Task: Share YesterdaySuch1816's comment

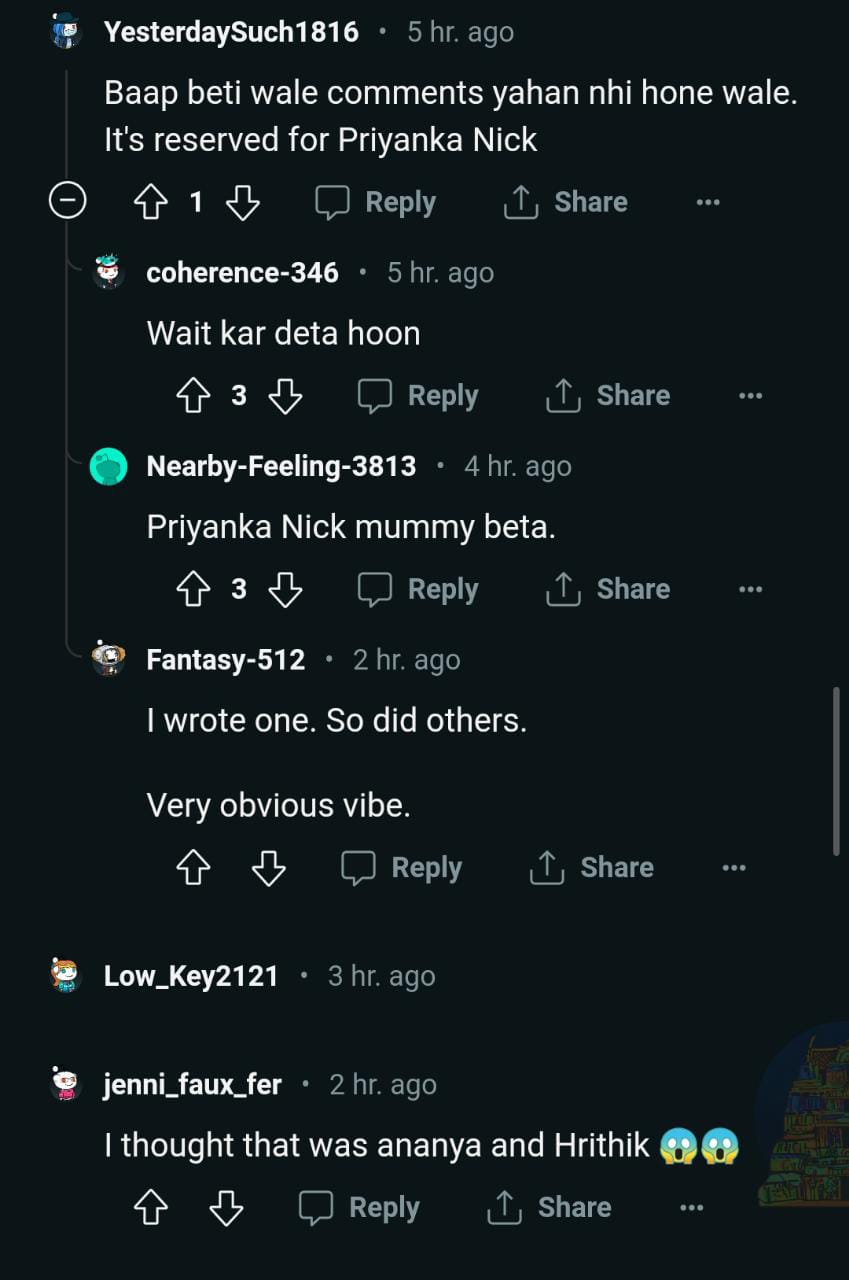Action: (565, 203)
